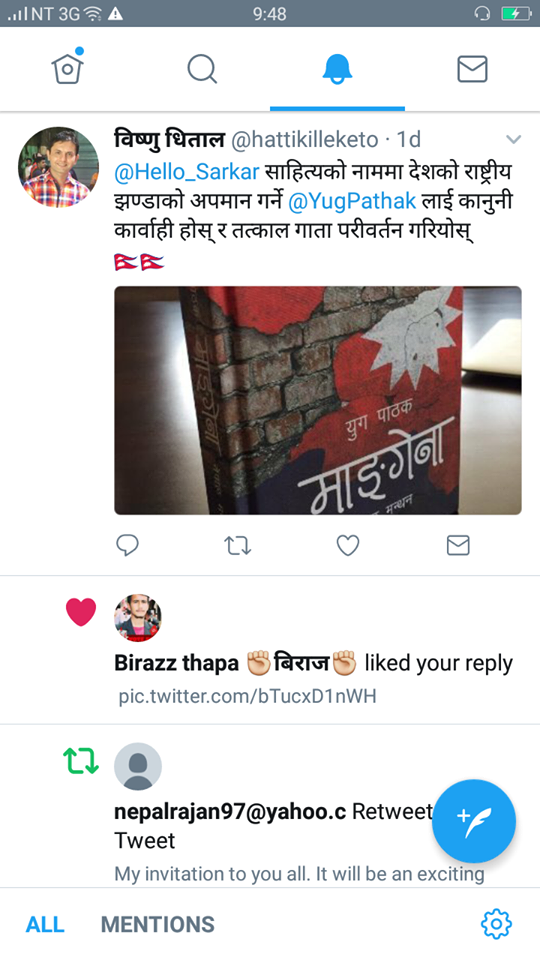Open pic.twitter.com/bTucxD1nWH link
Screen dimensions: 540x960
247,696
